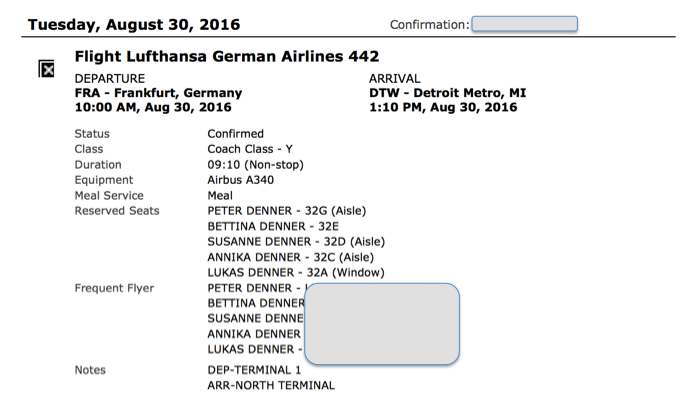
Task: Click the Coach Class - Y value
Action: tap(250, 149)
